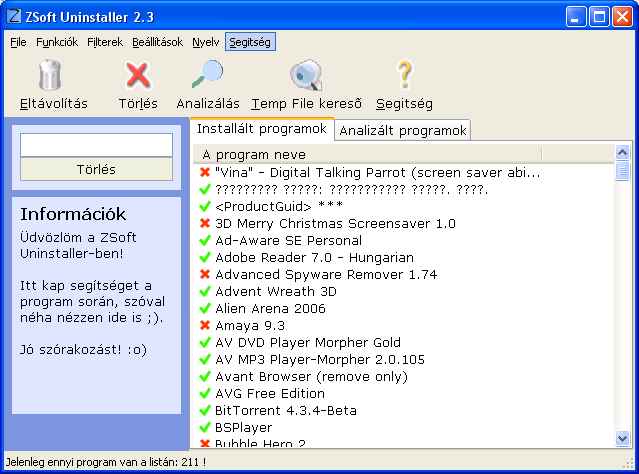Select "Vina" - Digital Talking Parrot entry
639x474 pixels.
[x=378, y=172]
